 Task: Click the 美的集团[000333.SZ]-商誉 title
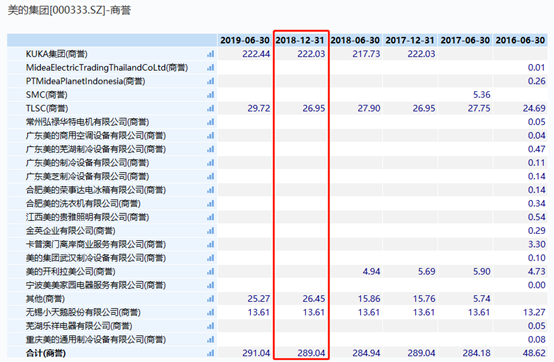point(69,10)
